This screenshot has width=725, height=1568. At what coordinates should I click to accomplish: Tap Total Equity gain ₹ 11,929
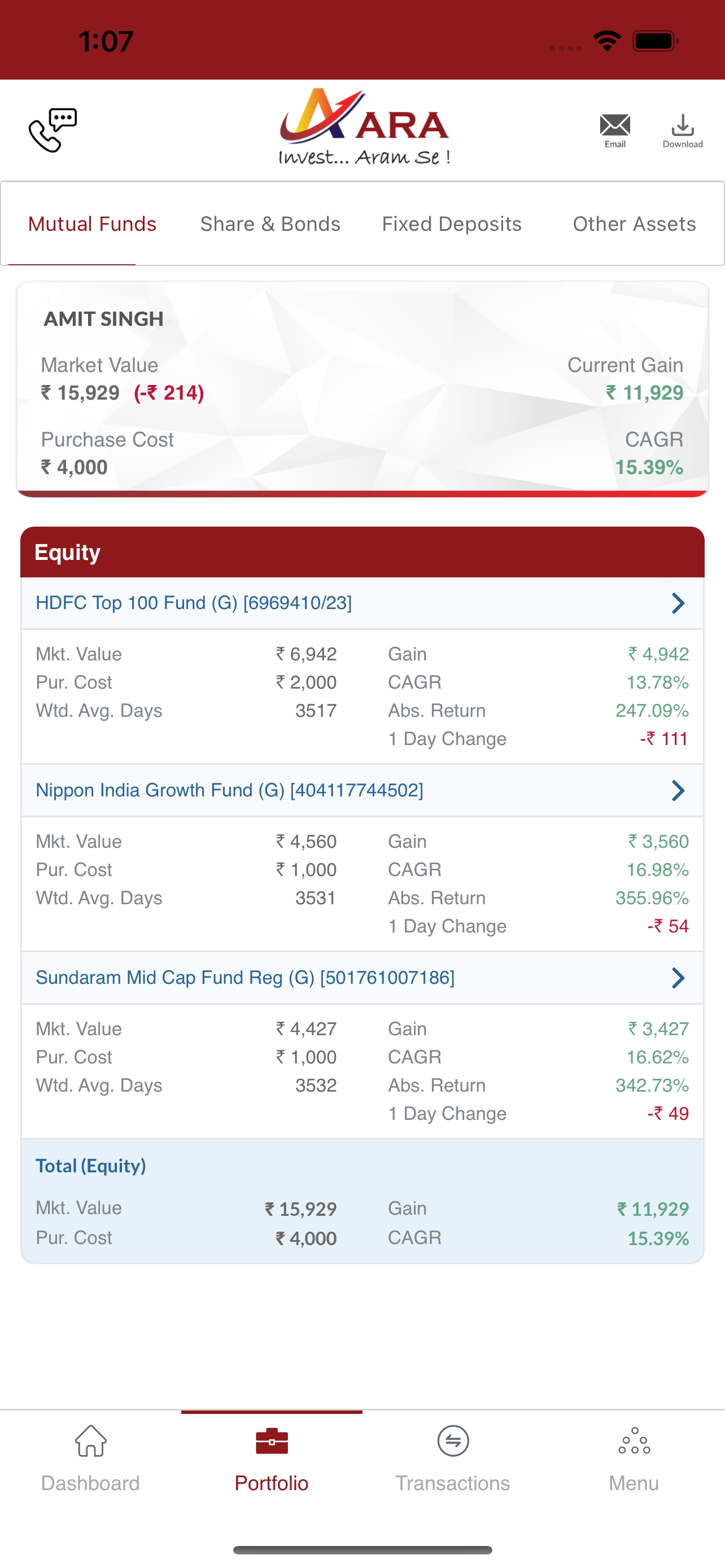653,1210
